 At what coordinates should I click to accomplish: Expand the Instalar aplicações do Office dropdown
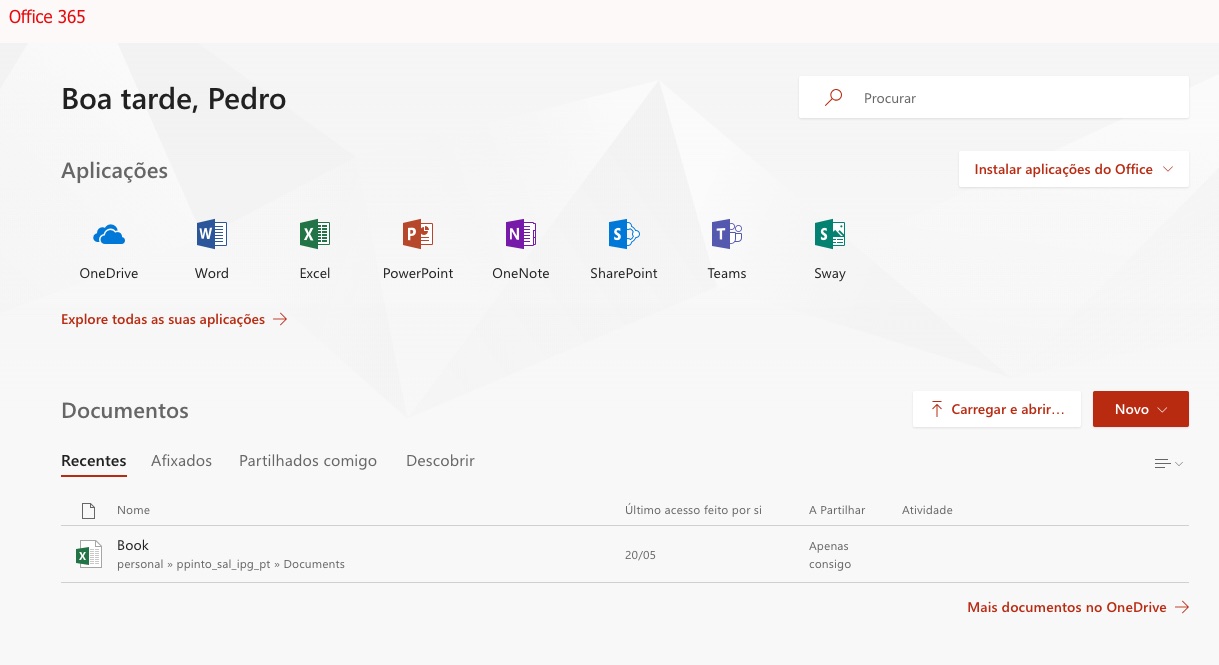tap(1073, 169)
